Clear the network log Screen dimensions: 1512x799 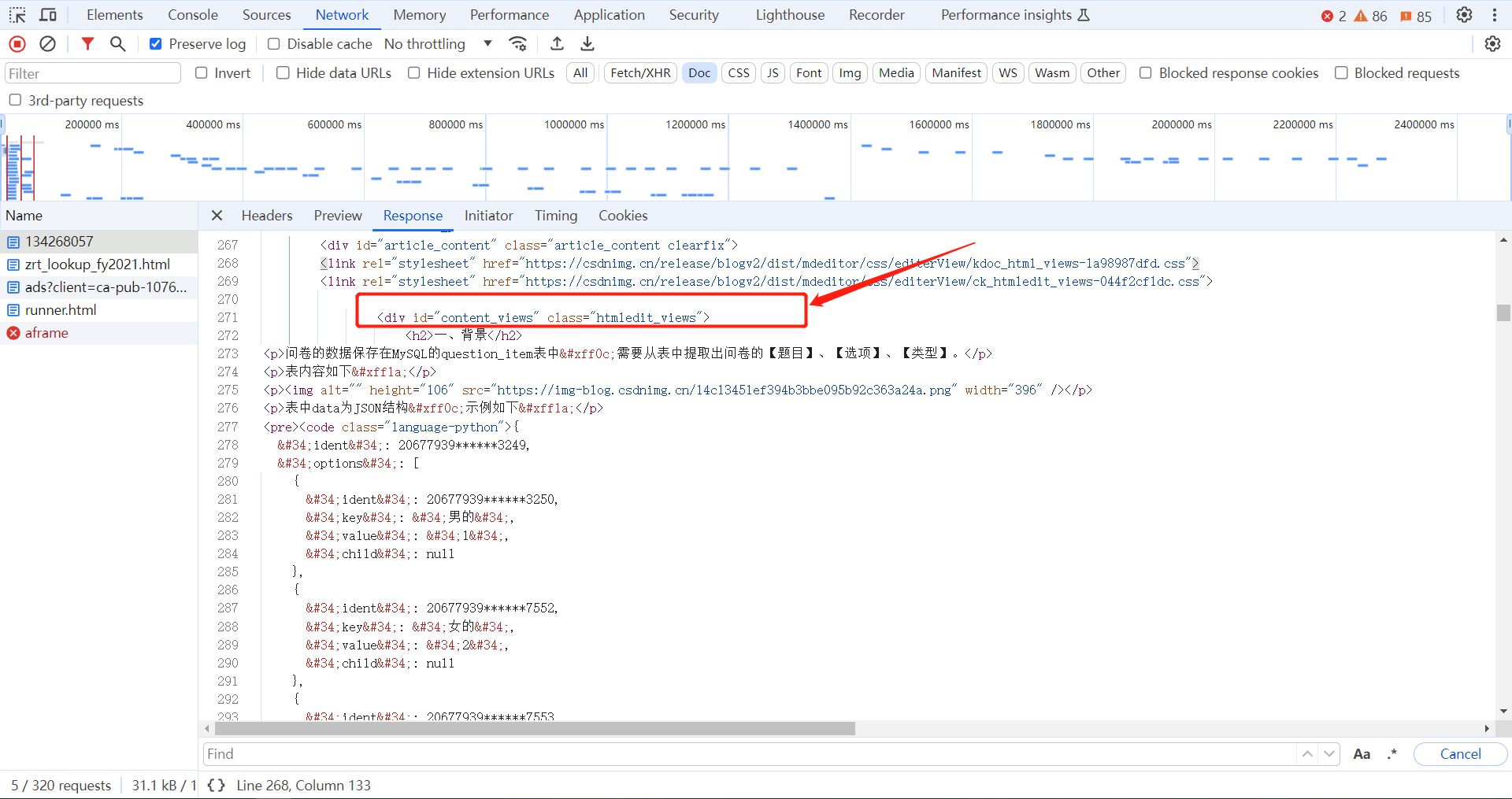pos(47,44)
